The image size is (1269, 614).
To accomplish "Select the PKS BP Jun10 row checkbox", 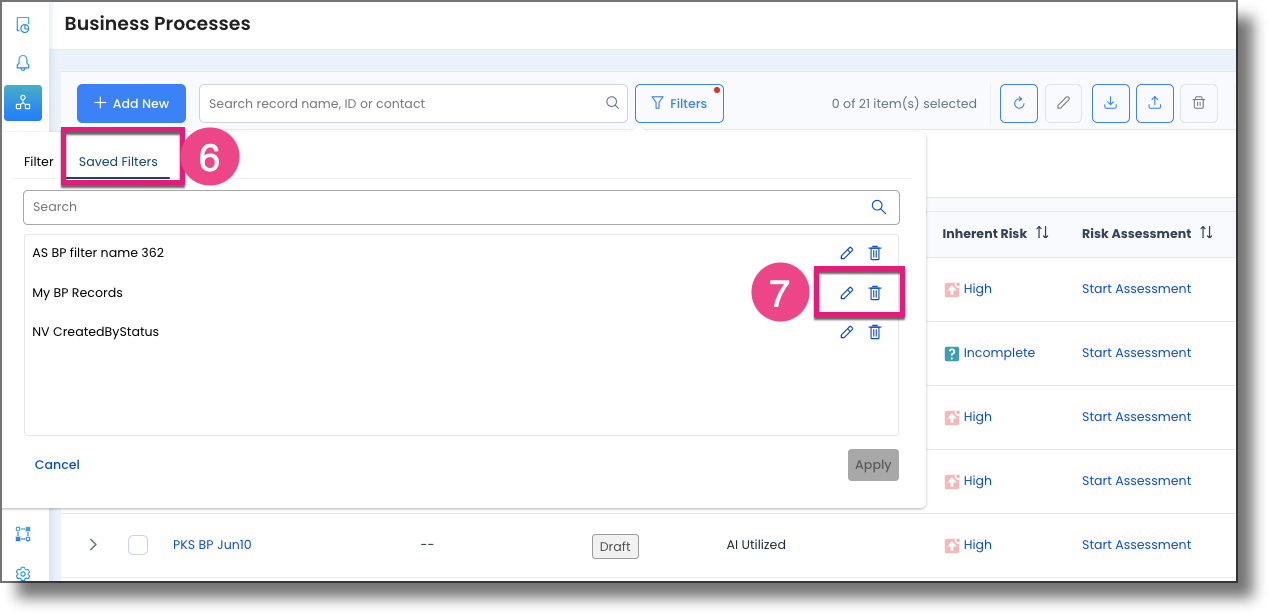I will click(x=138, y=545).
